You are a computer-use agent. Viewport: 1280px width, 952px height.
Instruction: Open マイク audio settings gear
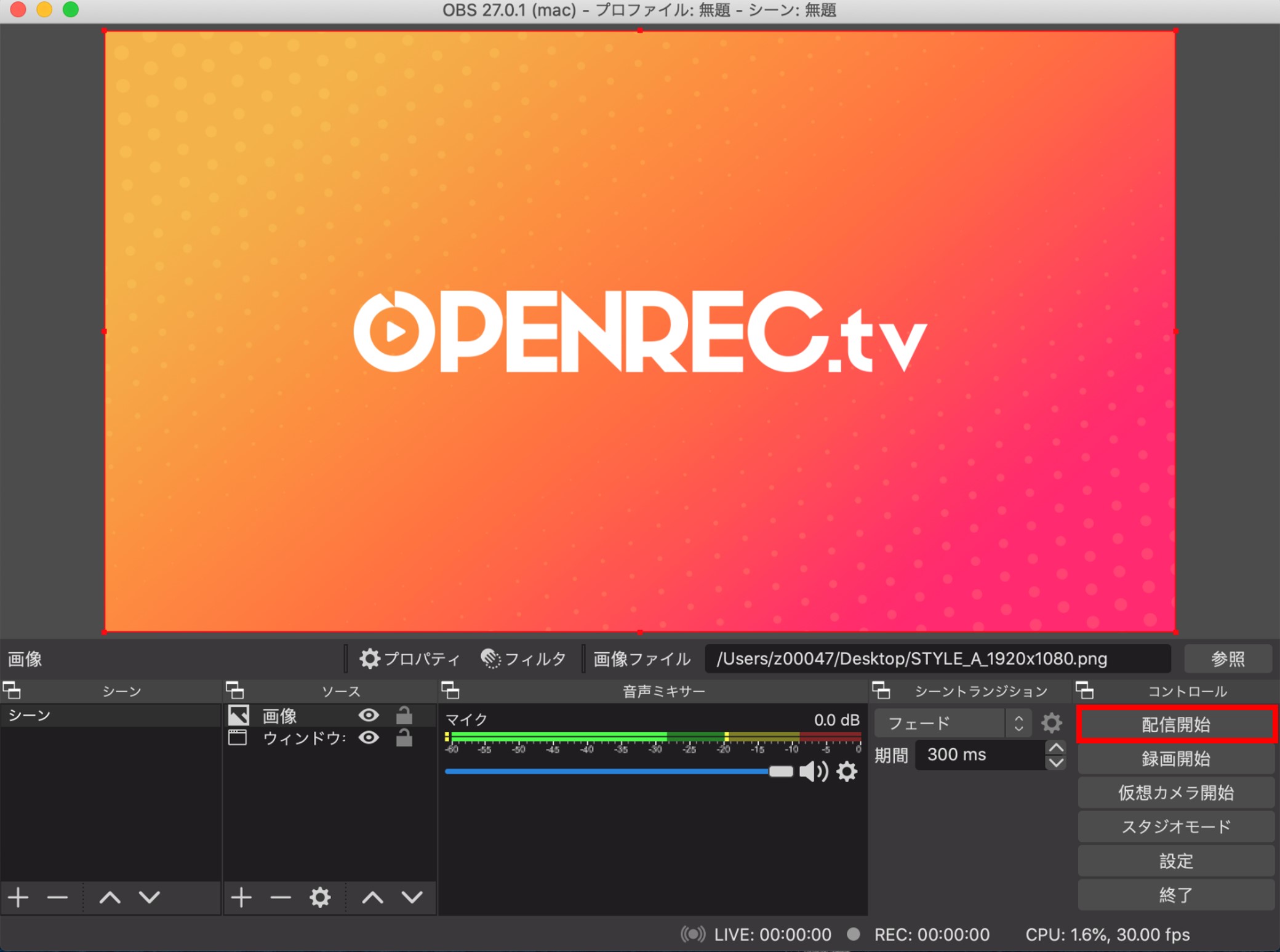(847, 771)
